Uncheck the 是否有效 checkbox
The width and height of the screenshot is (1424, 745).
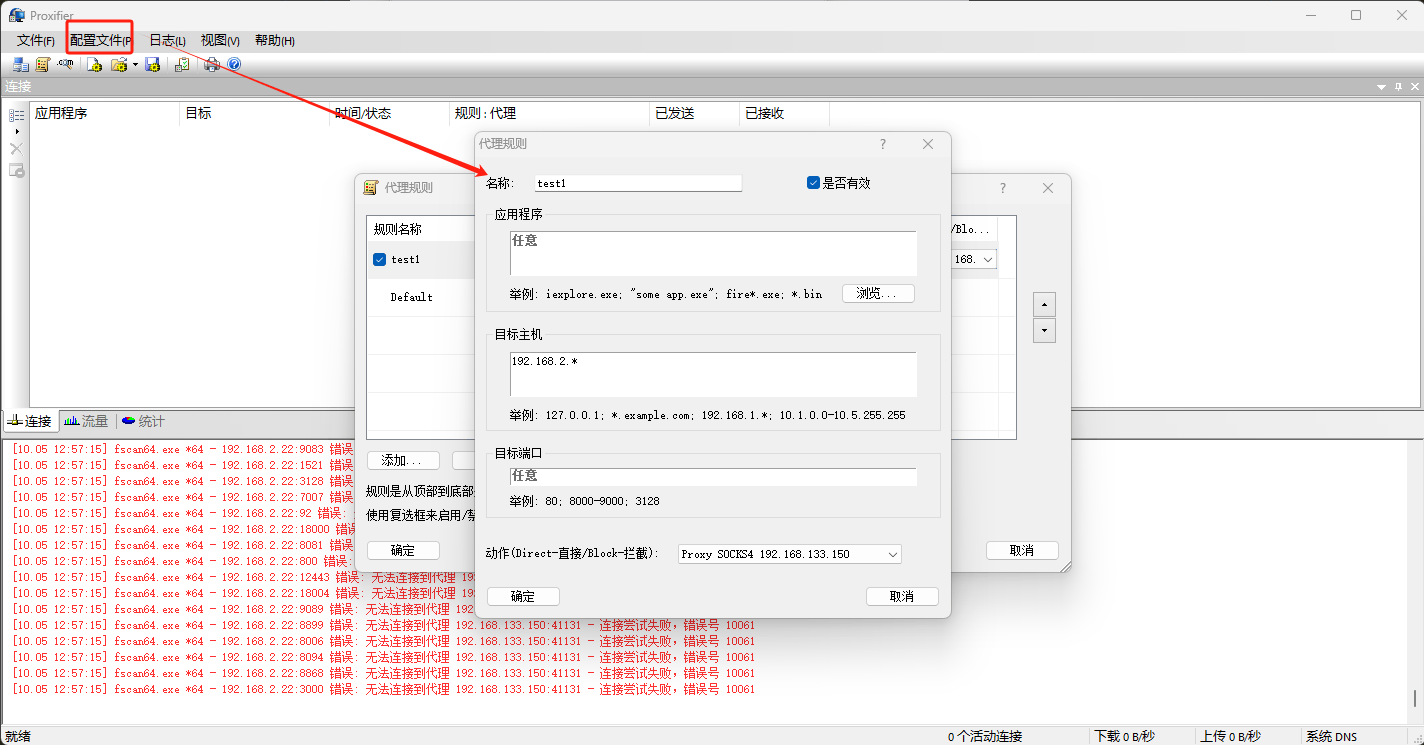point(813,183)
